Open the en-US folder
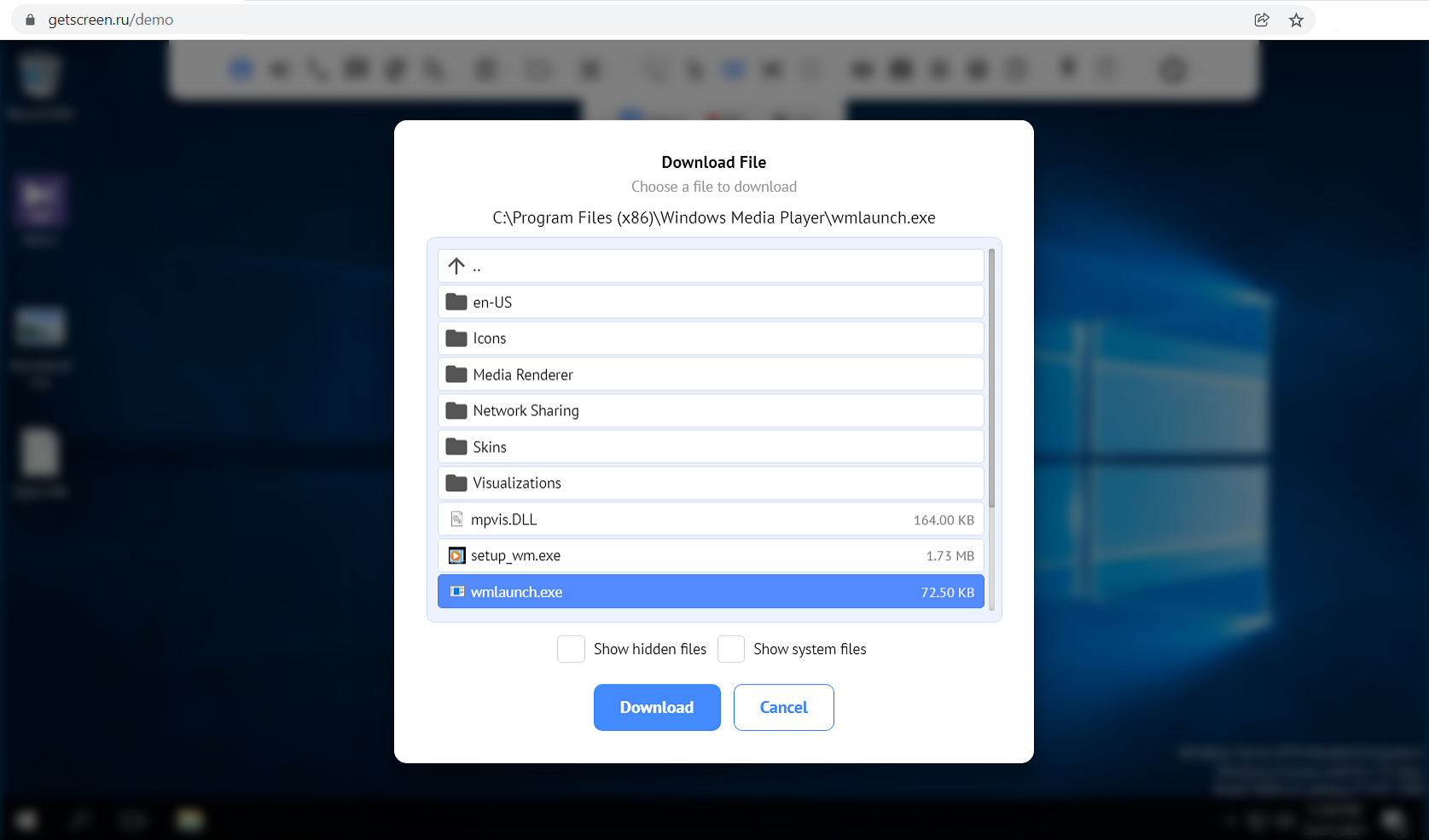This screenshot has width=1429, height=840. coord(711,302)
